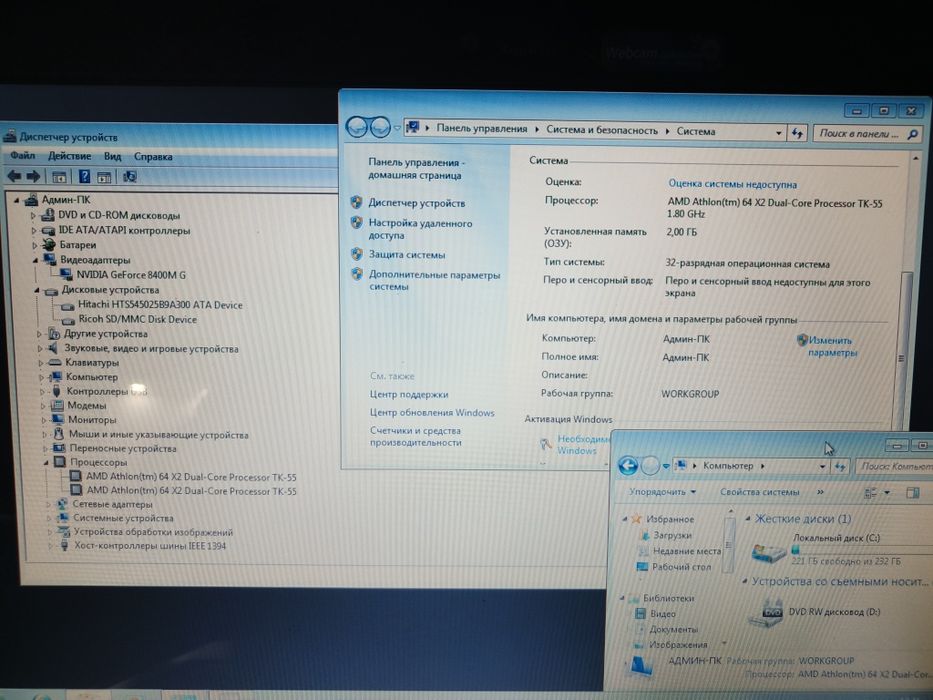Collapse Дисковые устройства node

pyautogui.click(x=37, y=290)
